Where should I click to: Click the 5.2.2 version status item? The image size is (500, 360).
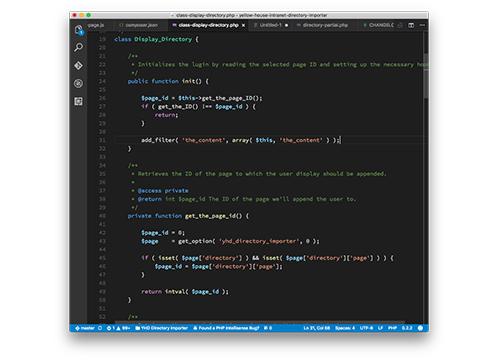[x=407, y=328]
